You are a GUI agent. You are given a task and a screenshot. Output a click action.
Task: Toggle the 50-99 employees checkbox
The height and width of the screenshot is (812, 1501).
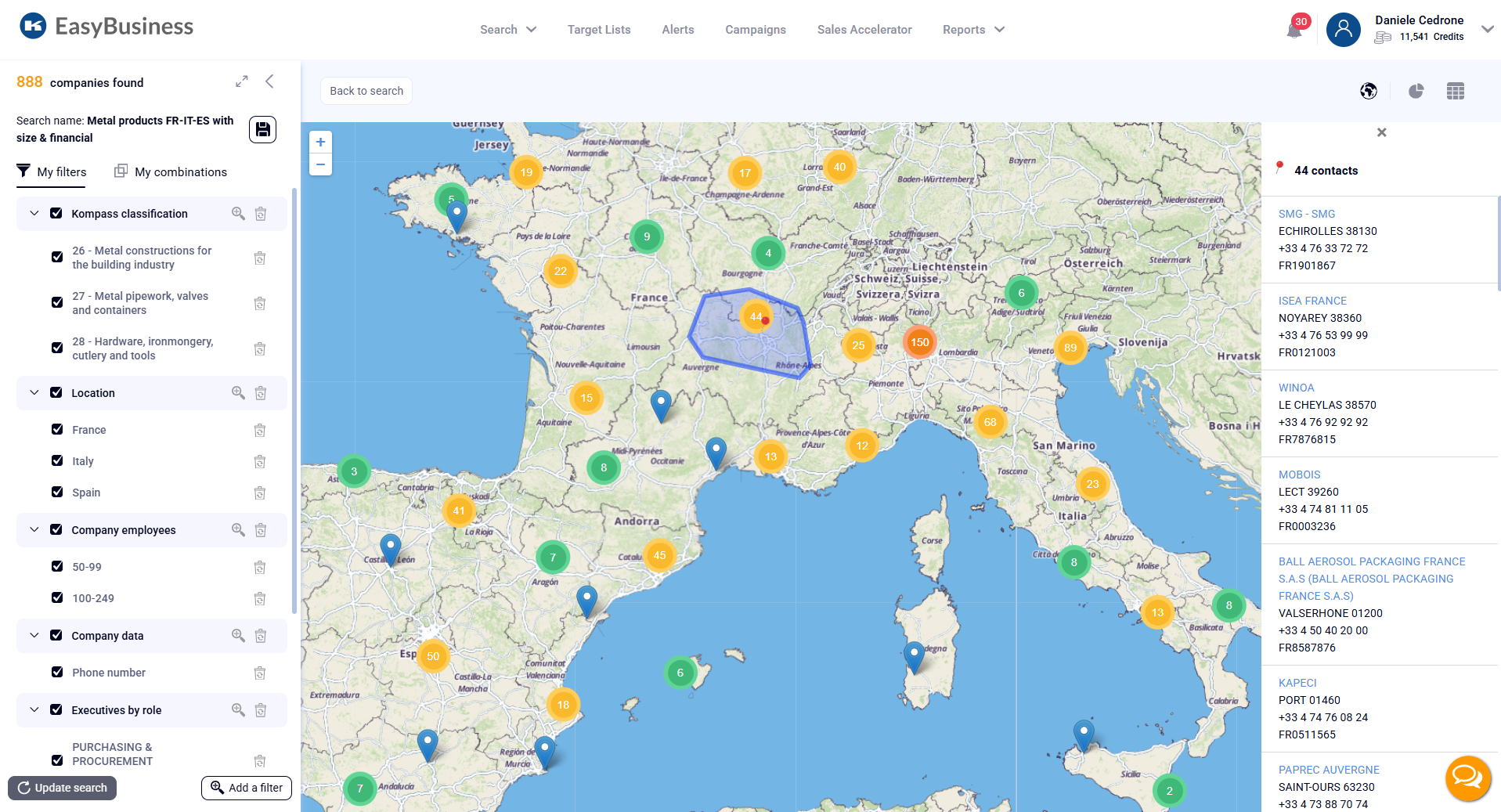coord(57,567)
